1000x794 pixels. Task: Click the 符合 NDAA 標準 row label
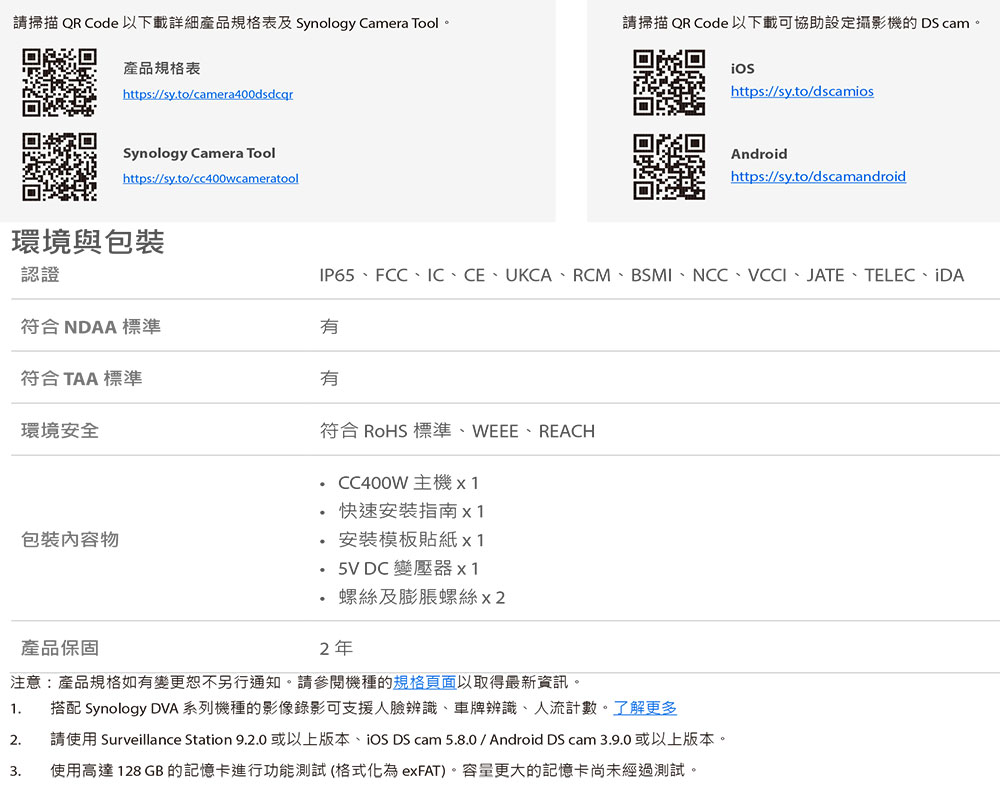click(91, 327)
